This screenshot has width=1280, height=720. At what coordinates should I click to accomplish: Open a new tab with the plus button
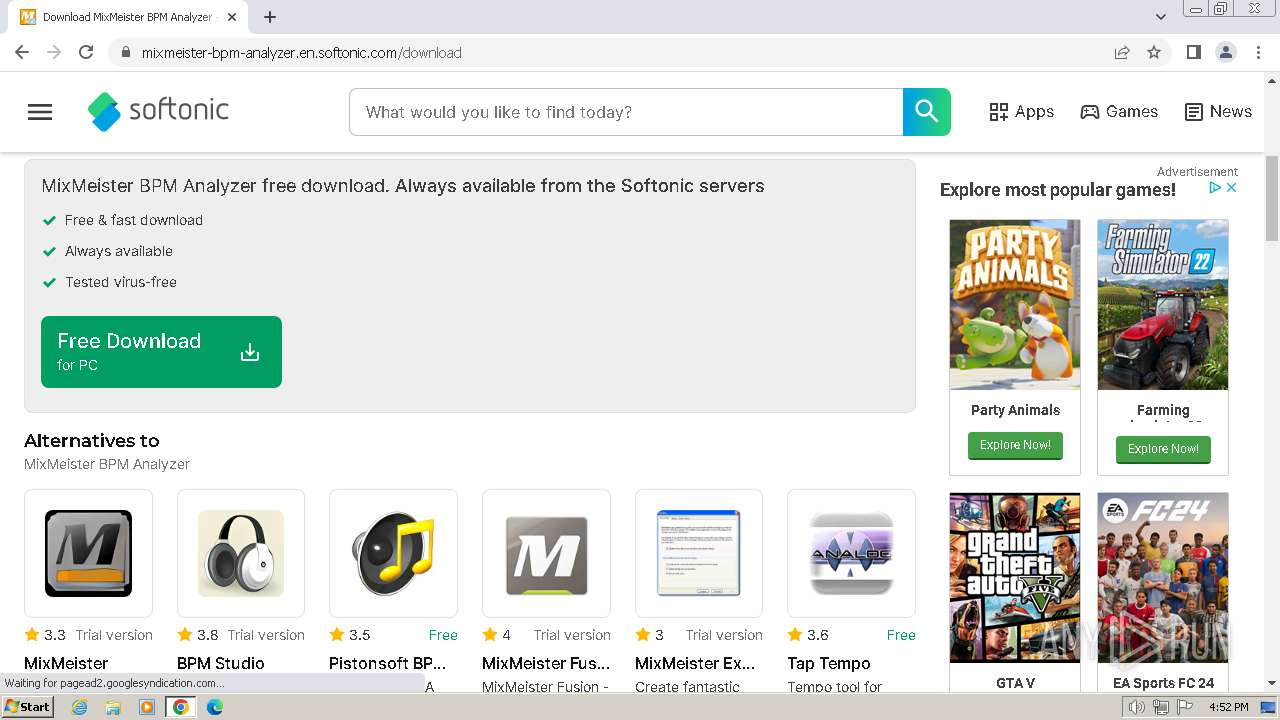pos(270,17)
